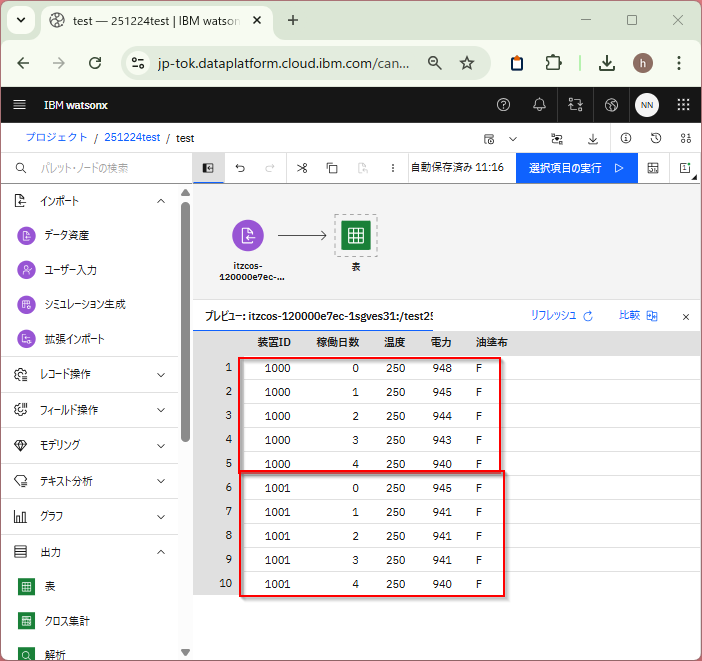Click power value 948 in row 1
Screen dimensions: 702x661
point(442,368)
